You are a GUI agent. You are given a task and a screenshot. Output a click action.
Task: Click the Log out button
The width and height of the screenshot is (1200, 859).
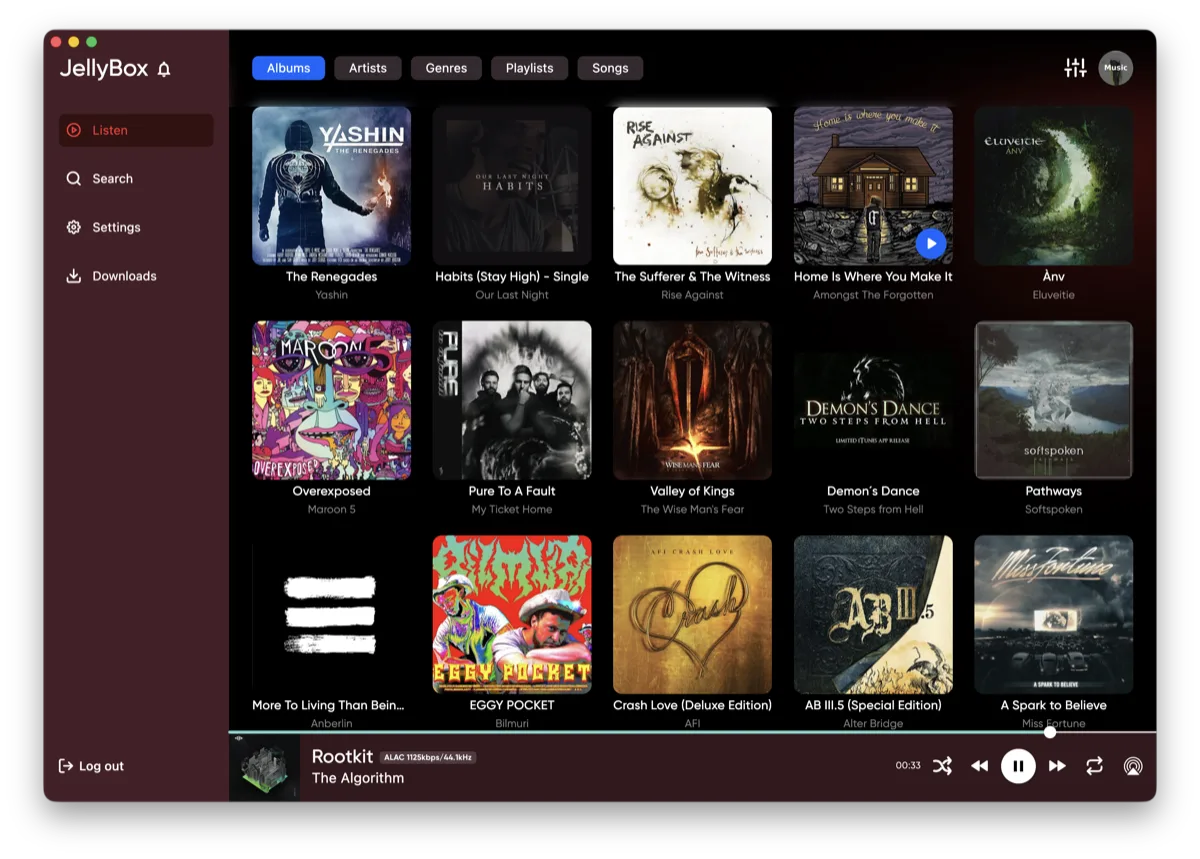click(91, 766)
